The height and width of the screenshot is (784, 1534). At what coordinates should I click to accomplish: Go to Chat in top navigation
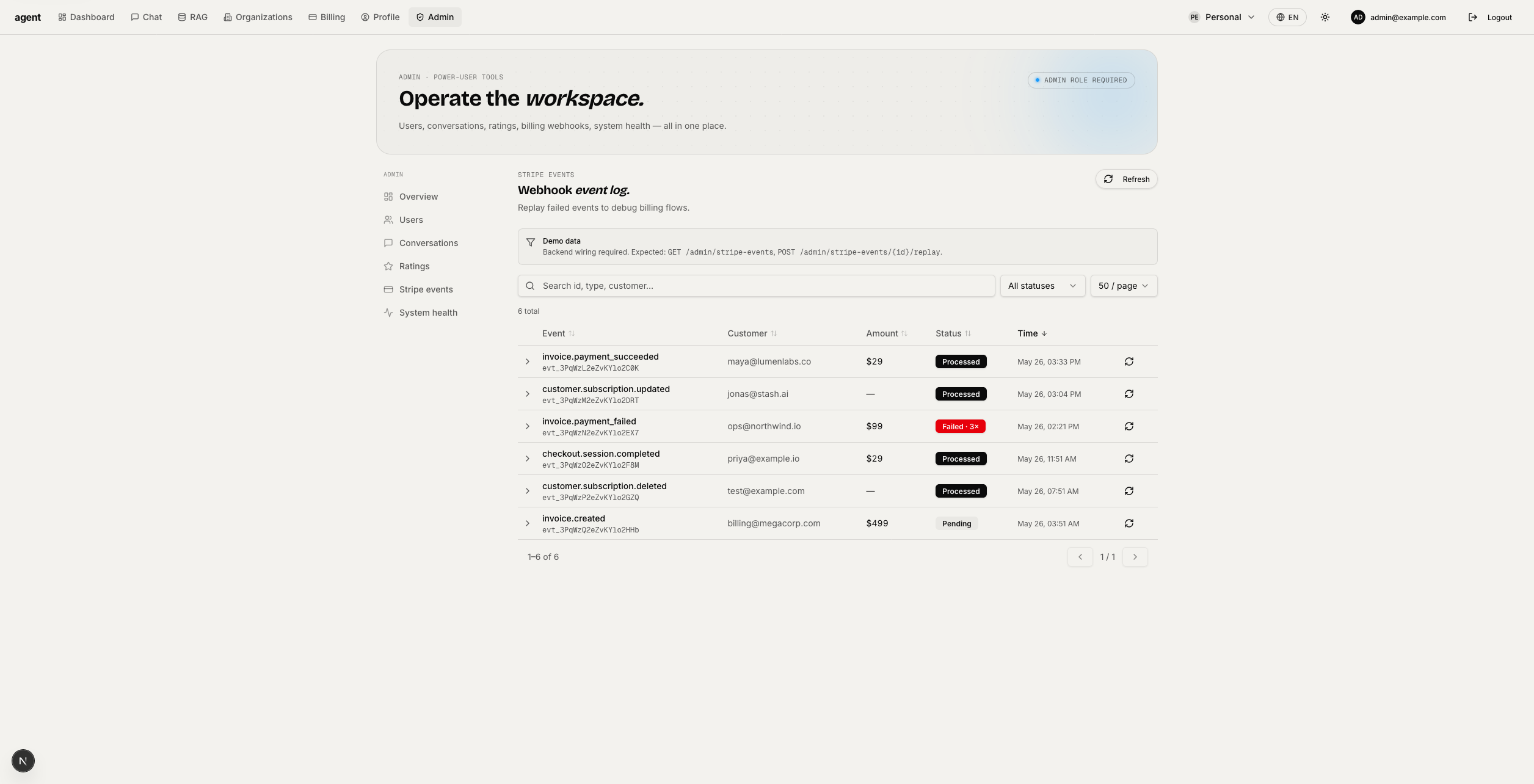click(x=147, y=17)
